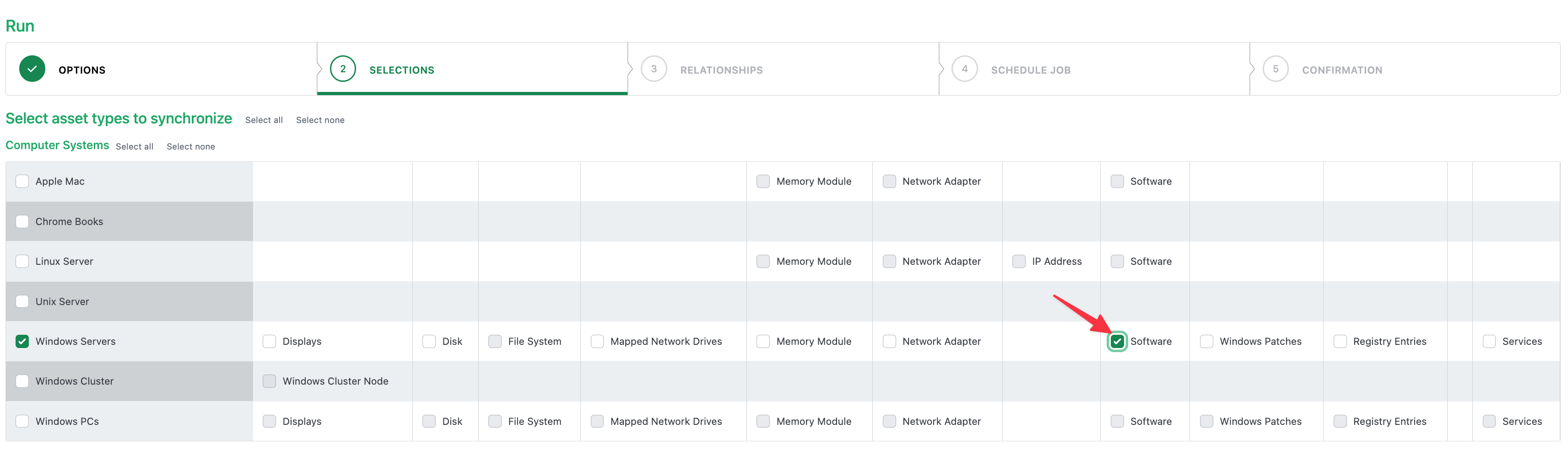
Task: Tick the Linux Server checkbox
Action: pyautogui.click(x=22, y=262)
